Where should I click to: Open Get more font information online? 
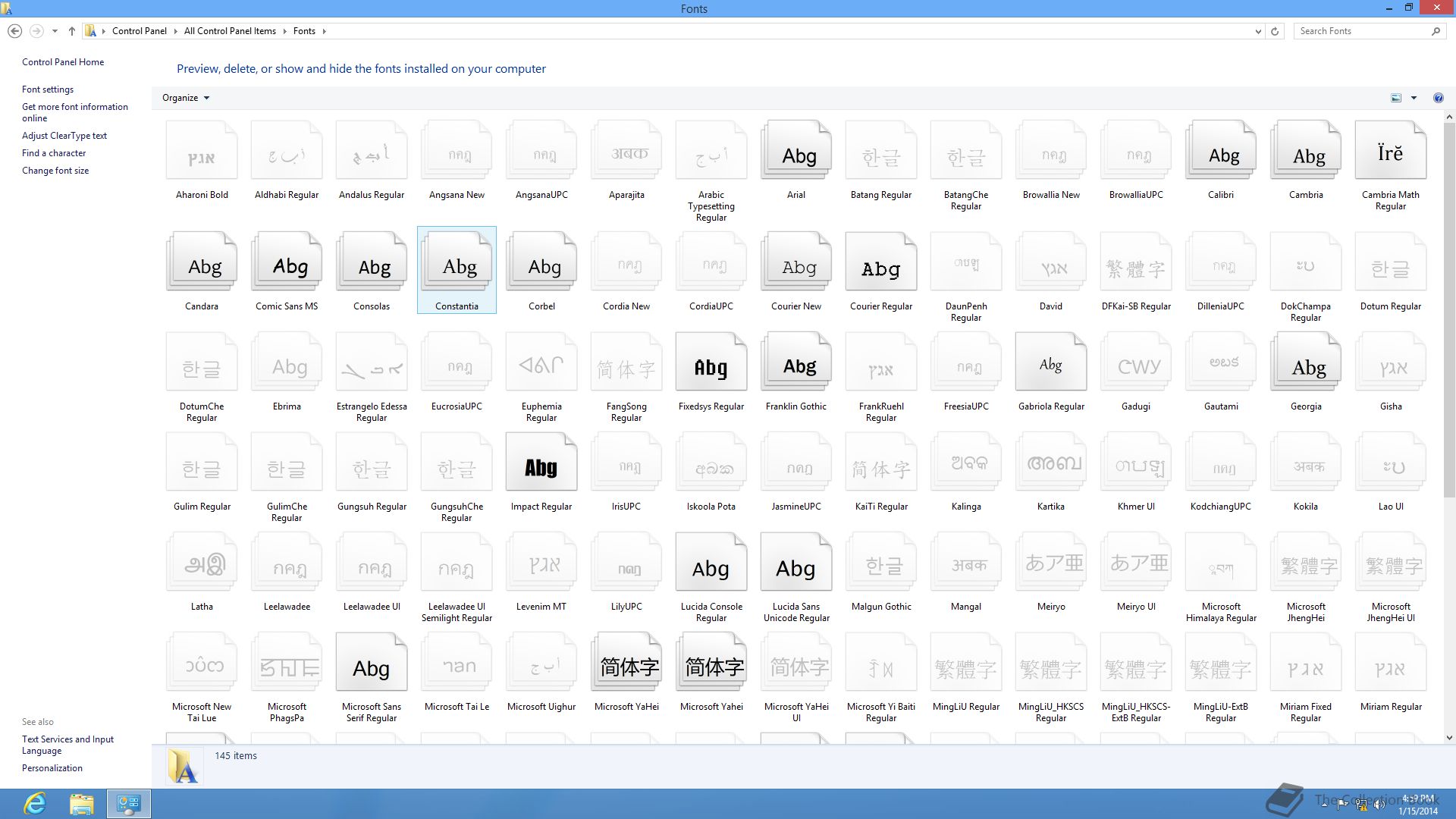[75, 112]
